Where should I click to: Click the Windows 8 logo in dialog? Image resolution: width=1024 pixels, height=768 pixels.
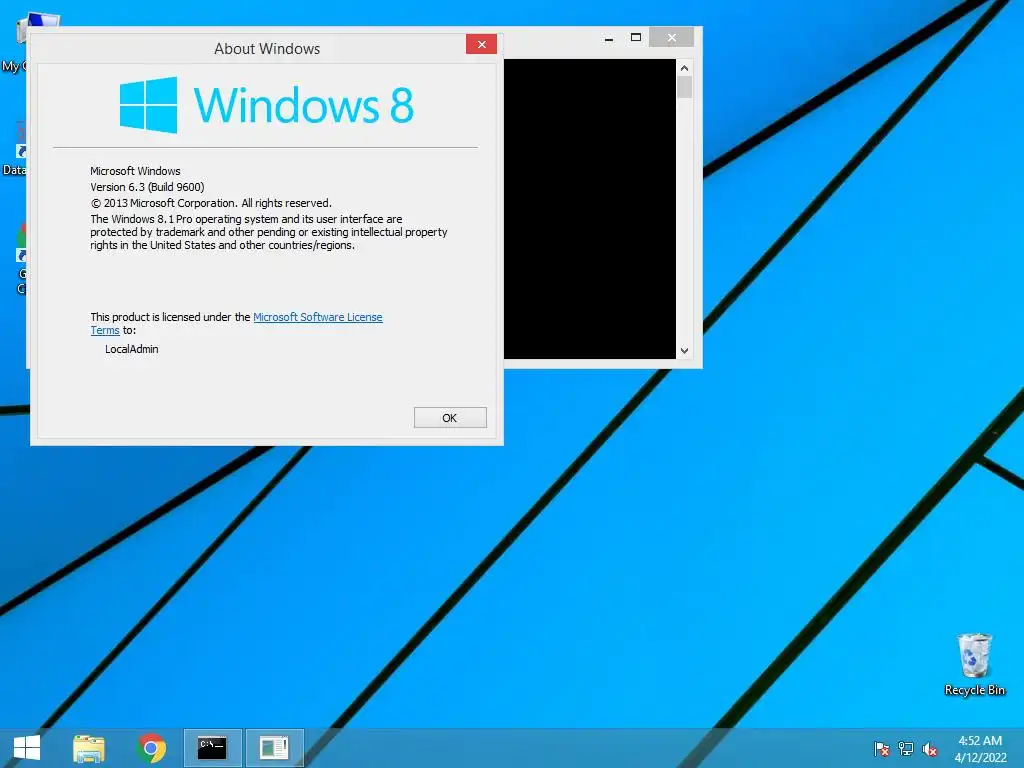pos(267,104)
